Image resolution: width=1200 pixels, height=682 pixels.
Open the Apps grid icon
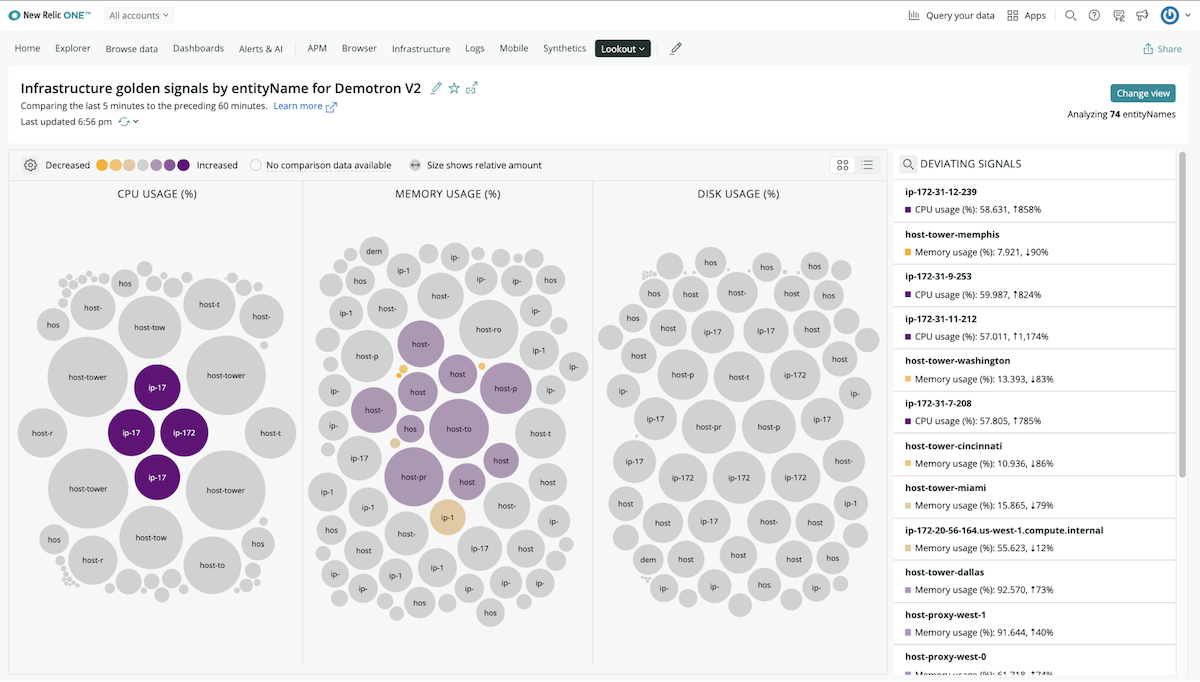[x=1013, y=15]
